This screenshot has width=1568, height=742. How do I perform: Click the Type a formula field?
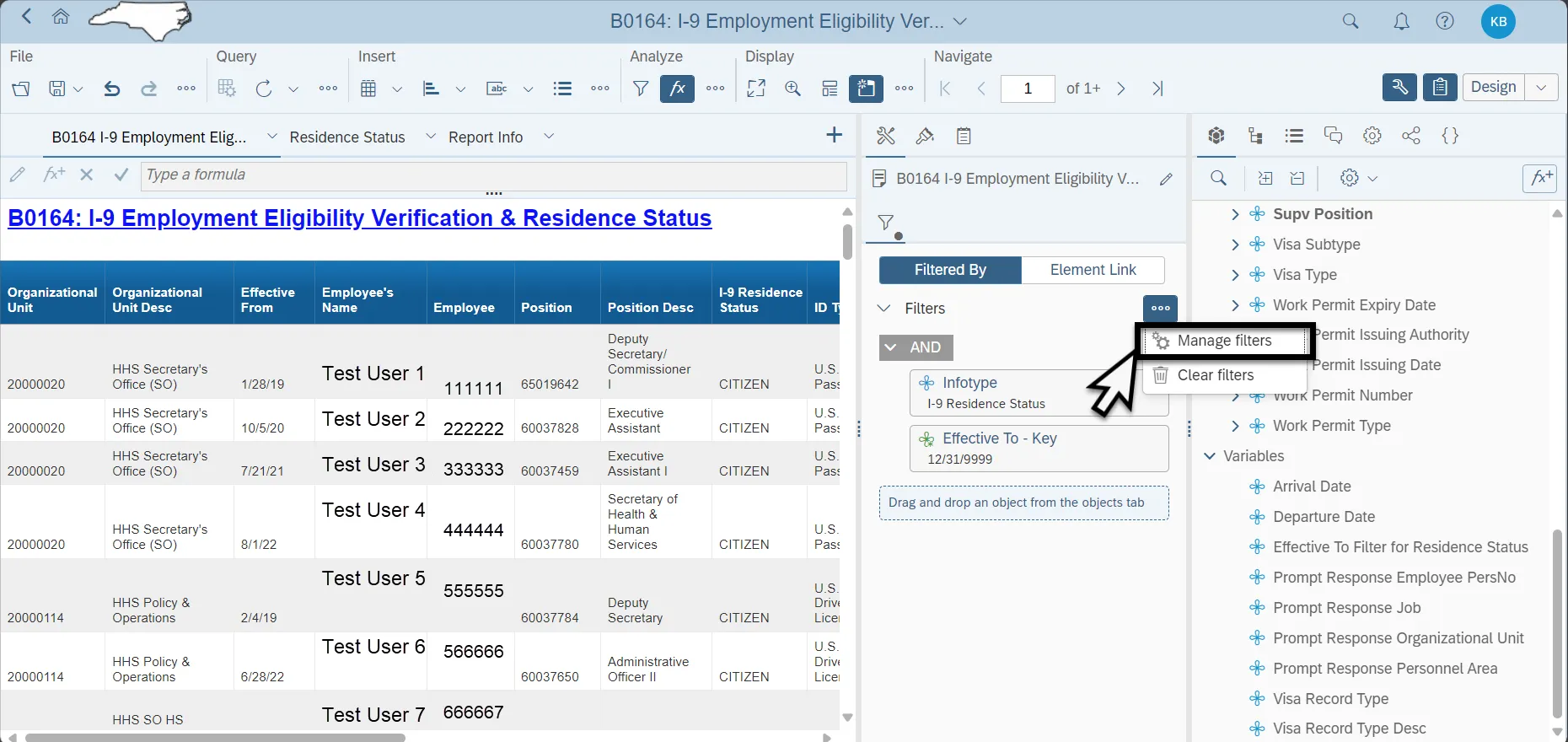[x=493, y=175]
